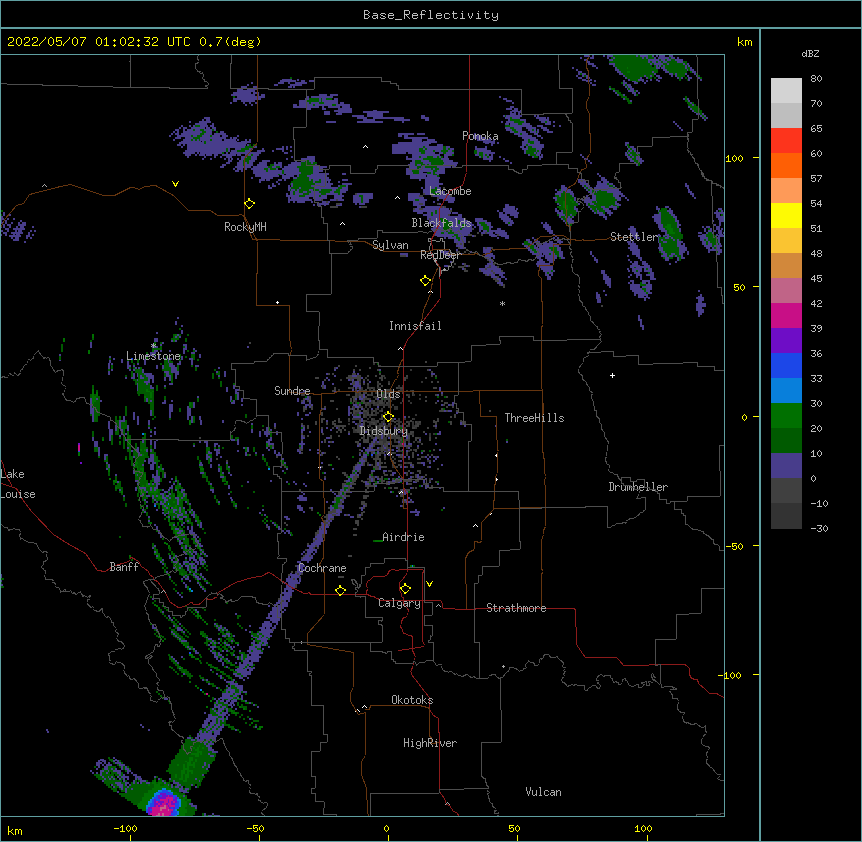Click the Blackfalds label
The height and width of the screenshot is (842, 862).
pos(441,223)
